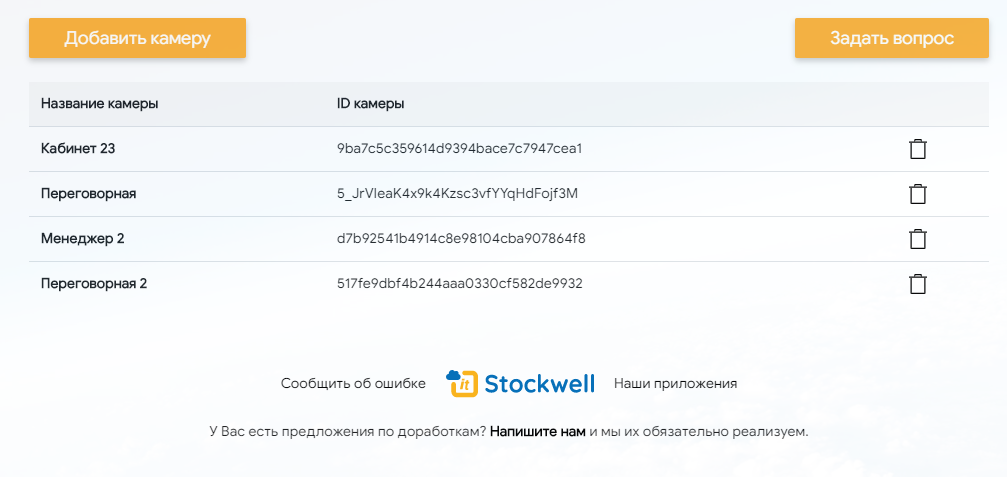The height and width of the screenshot is (477, 1007).
Task: Open the Сообщить об ошибке link
Action: (353, 383)
